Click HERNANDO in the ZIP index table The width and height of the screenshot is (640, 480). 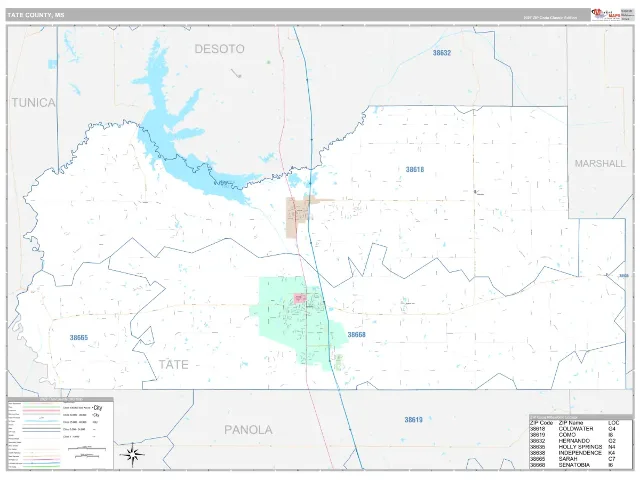pos(574,441)
